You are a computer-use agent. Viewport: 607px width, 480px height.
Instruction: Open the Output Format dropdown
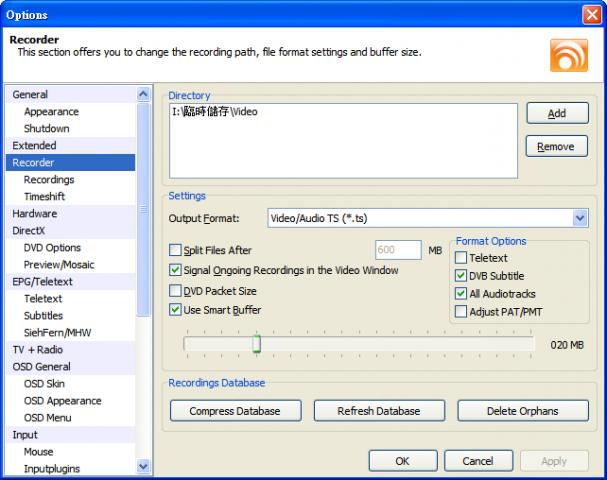[x=580, y=218]
